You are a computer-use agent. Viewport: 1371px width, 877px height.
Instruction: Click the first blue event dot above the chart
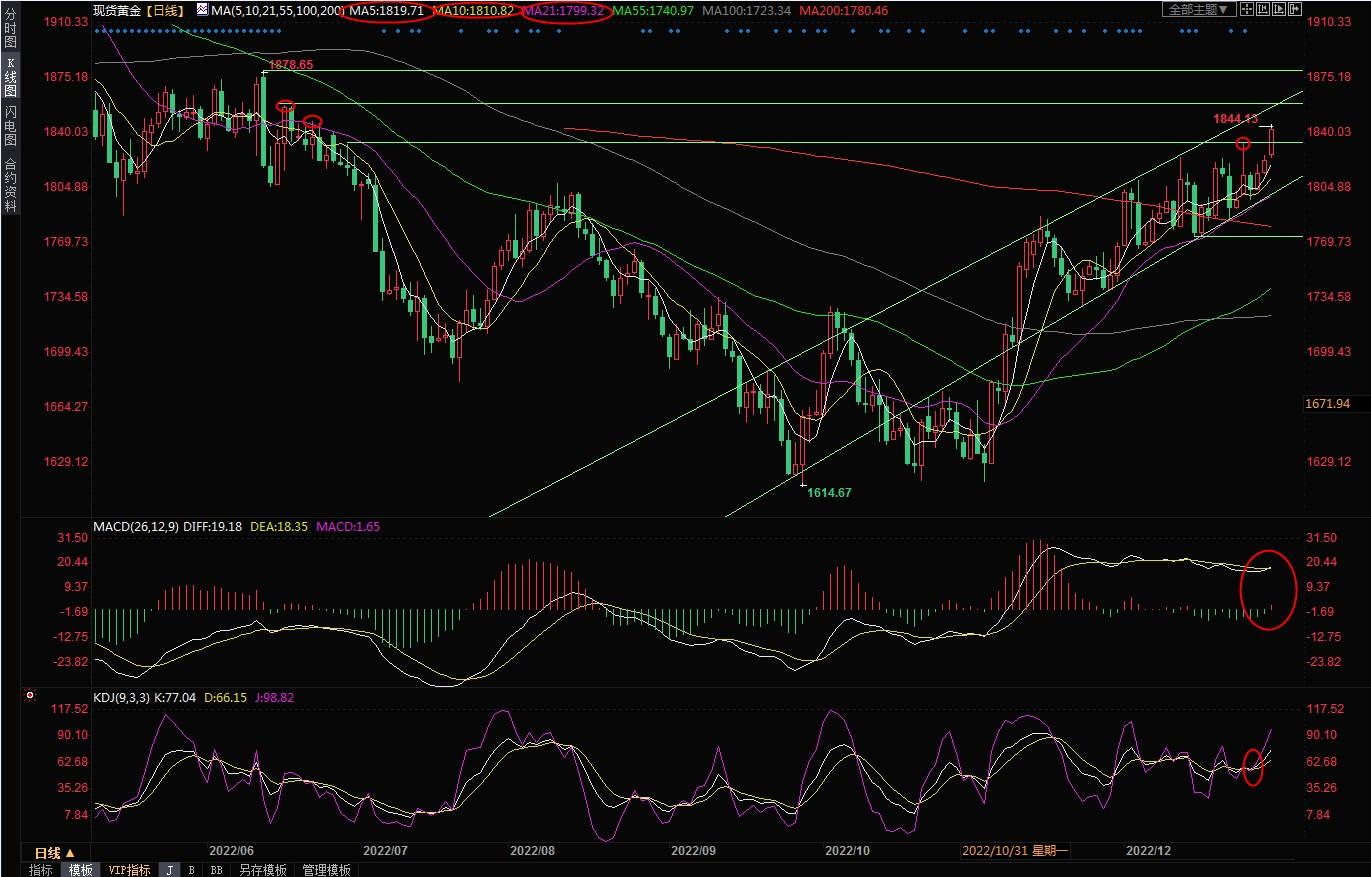[x=98, y=31]
